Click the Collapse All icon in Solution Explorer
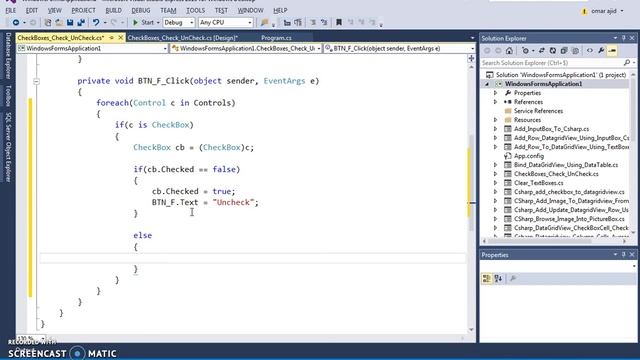640x360 pixels. click(564, 51)
